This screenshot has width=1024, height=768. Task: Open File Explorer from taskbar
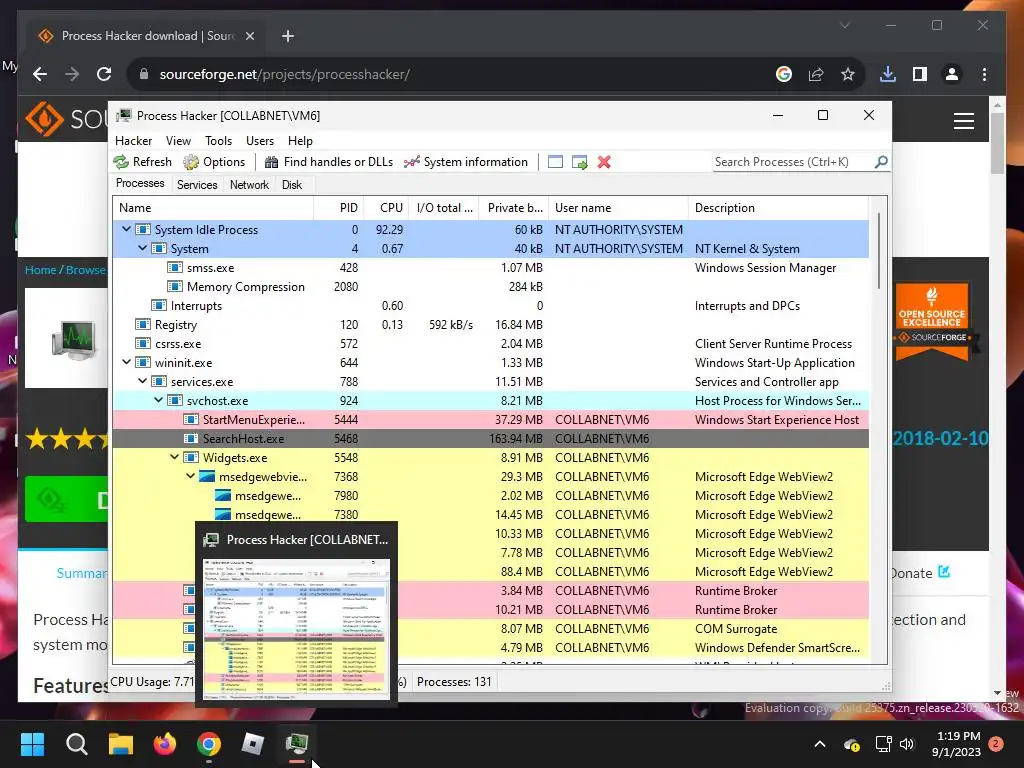point(121,744)
